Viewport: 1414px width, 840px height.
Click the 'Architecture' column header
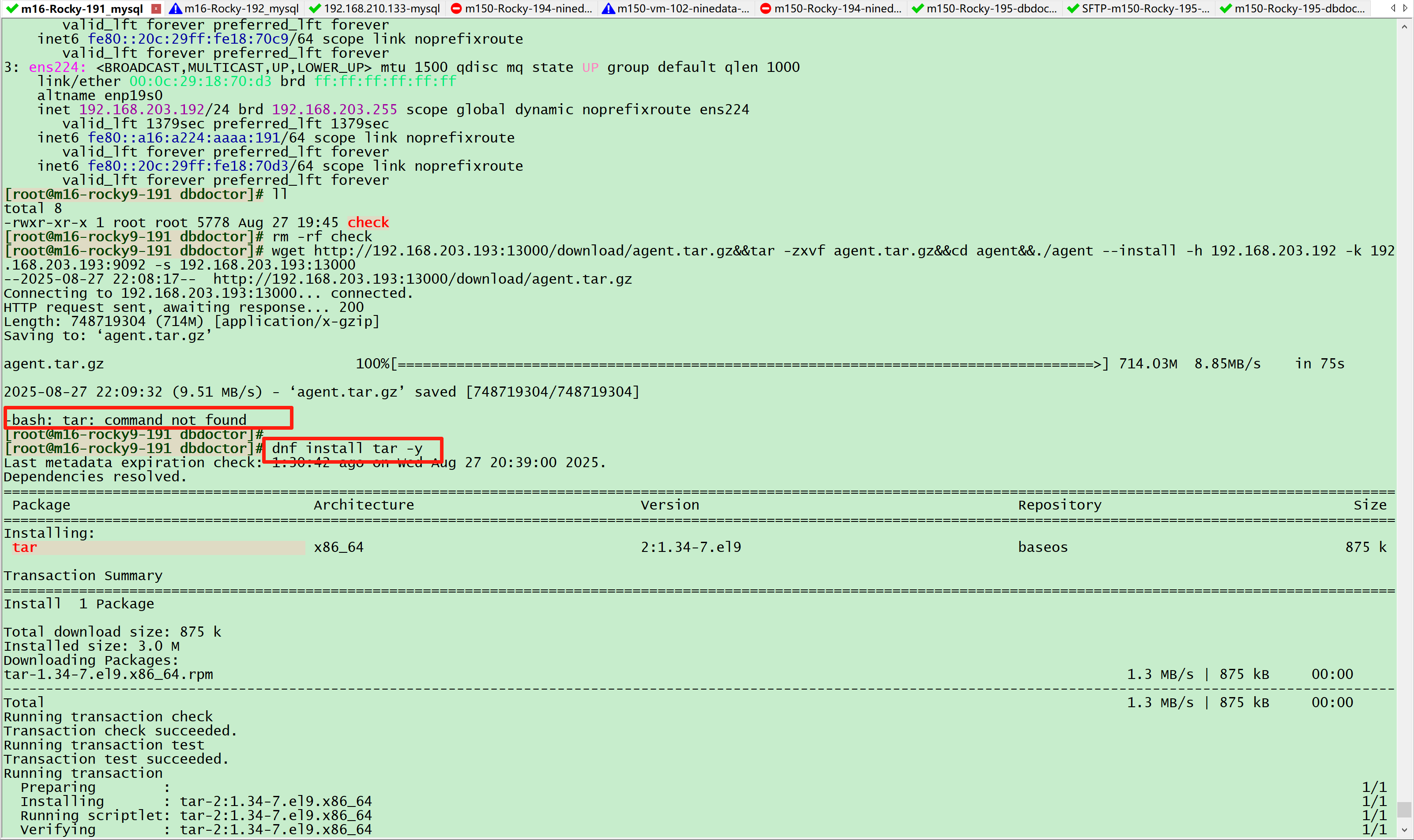[364, 505]
